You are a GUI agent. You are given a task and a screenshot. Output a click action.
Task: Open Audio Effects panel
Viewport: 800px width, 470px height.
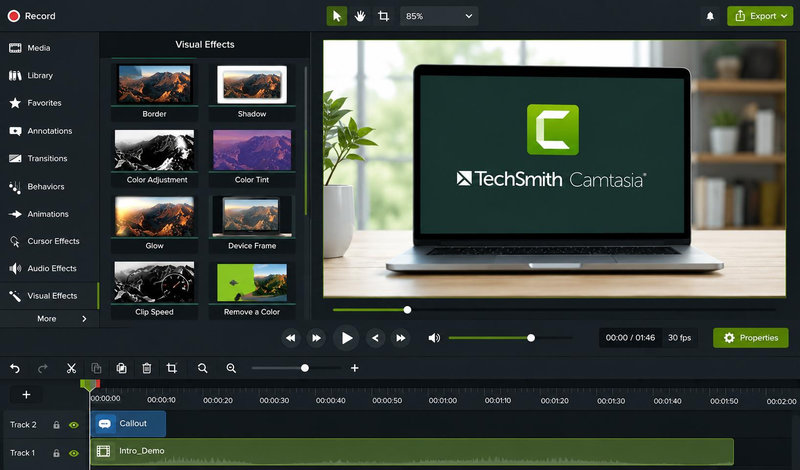pos(49,268)
